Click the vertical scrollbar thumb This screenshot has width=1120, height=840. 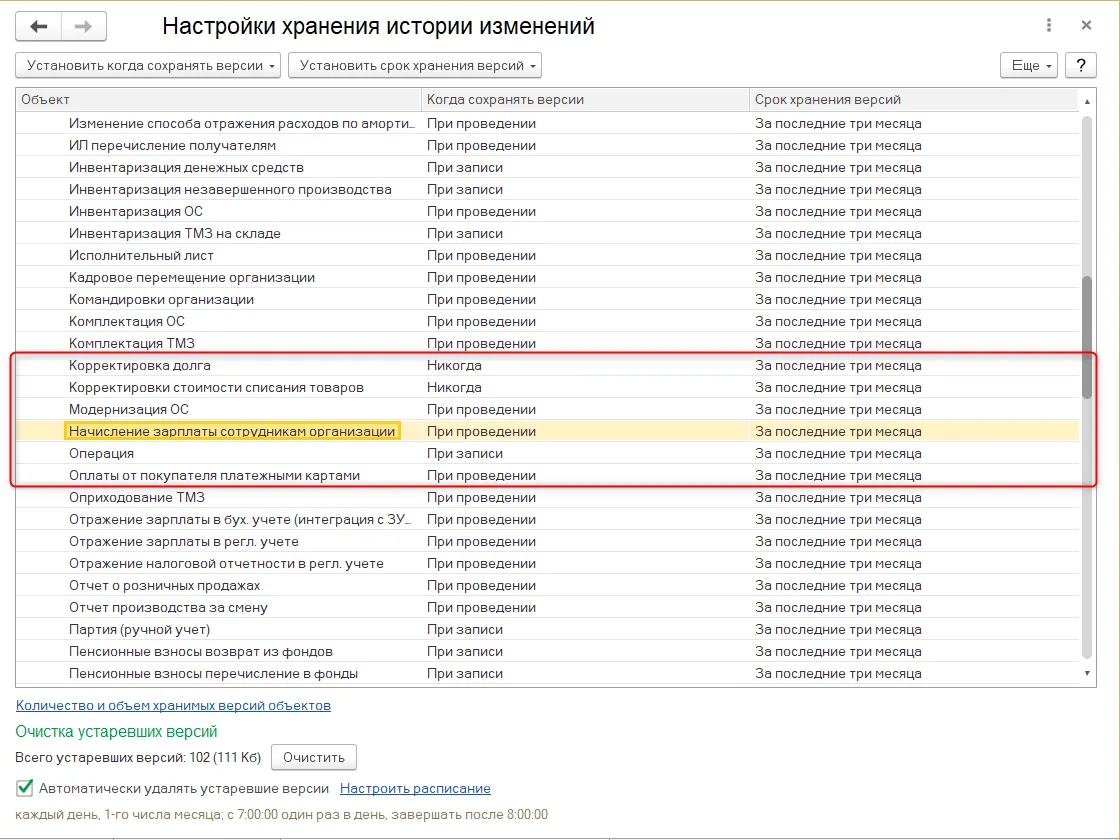coord(1086,337)
